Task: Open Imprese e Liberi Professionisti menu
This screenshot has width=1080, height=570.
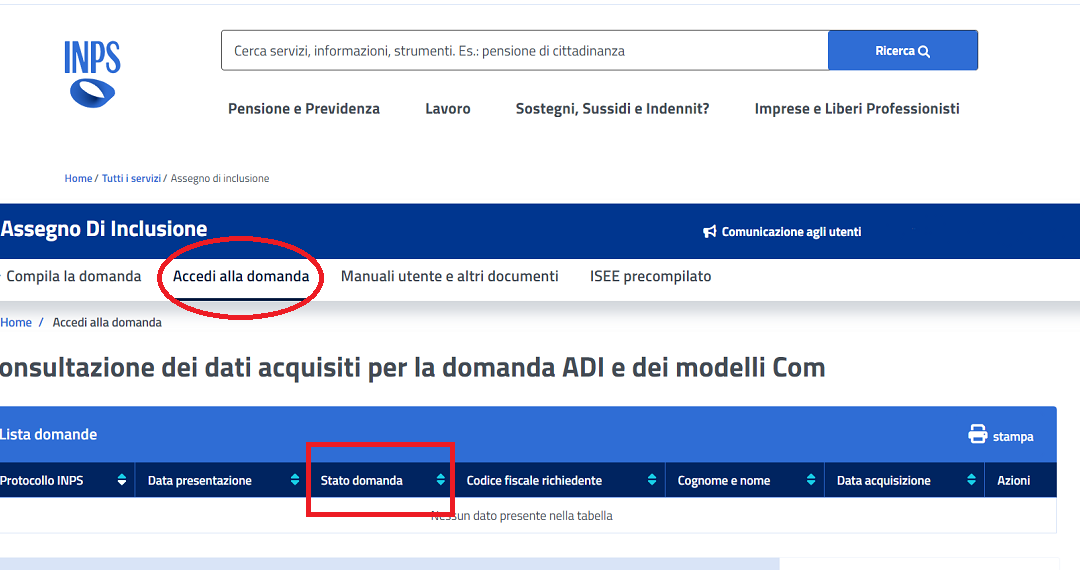Action: pos(857,109)
